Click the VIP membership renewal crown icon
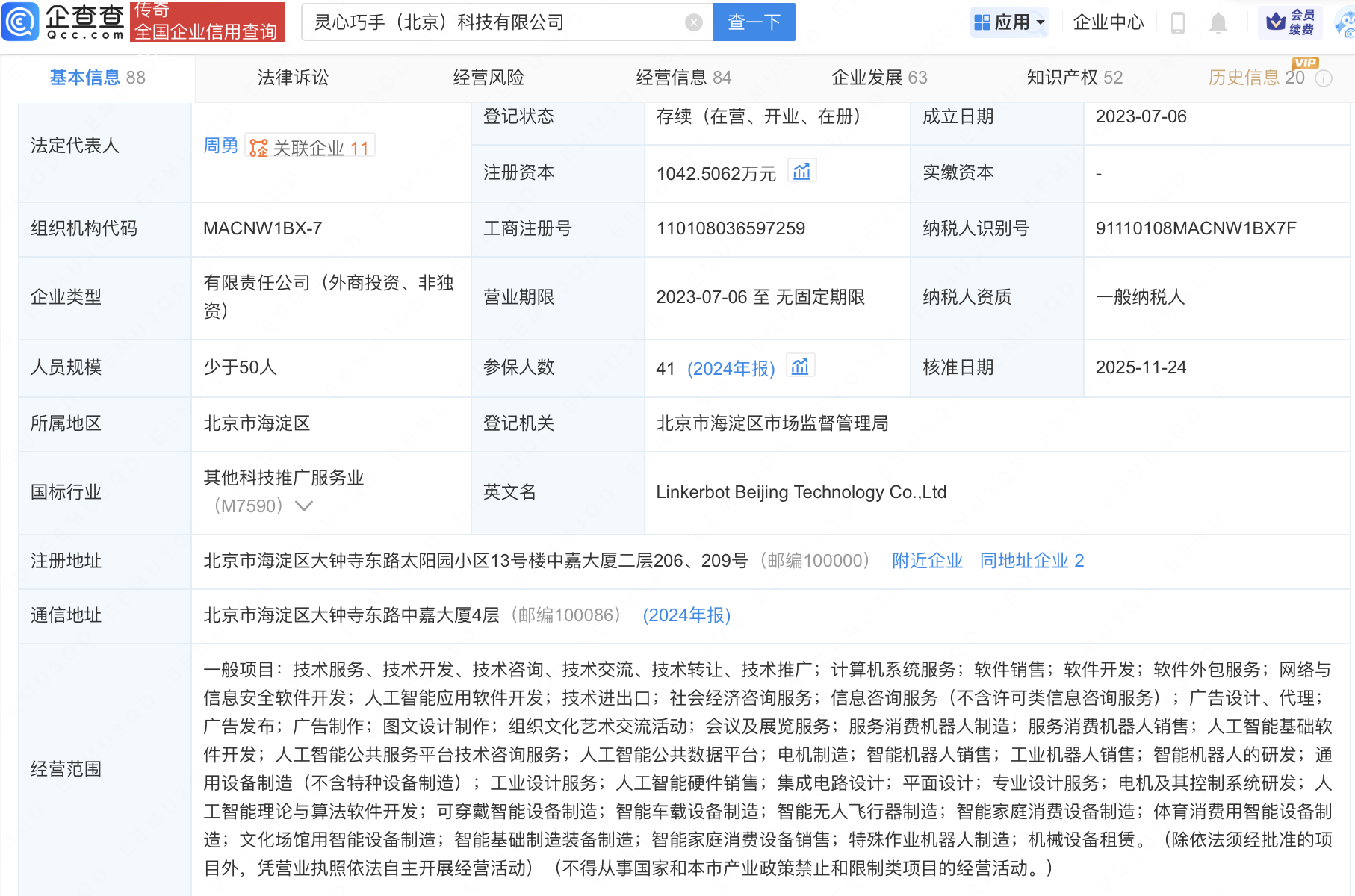 (1276, 22)
